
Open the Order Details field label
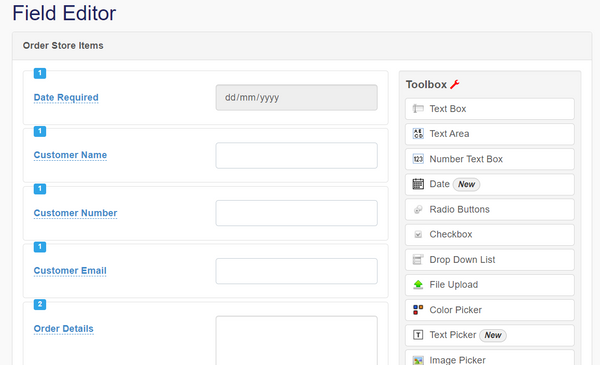[x=64, y=329]
